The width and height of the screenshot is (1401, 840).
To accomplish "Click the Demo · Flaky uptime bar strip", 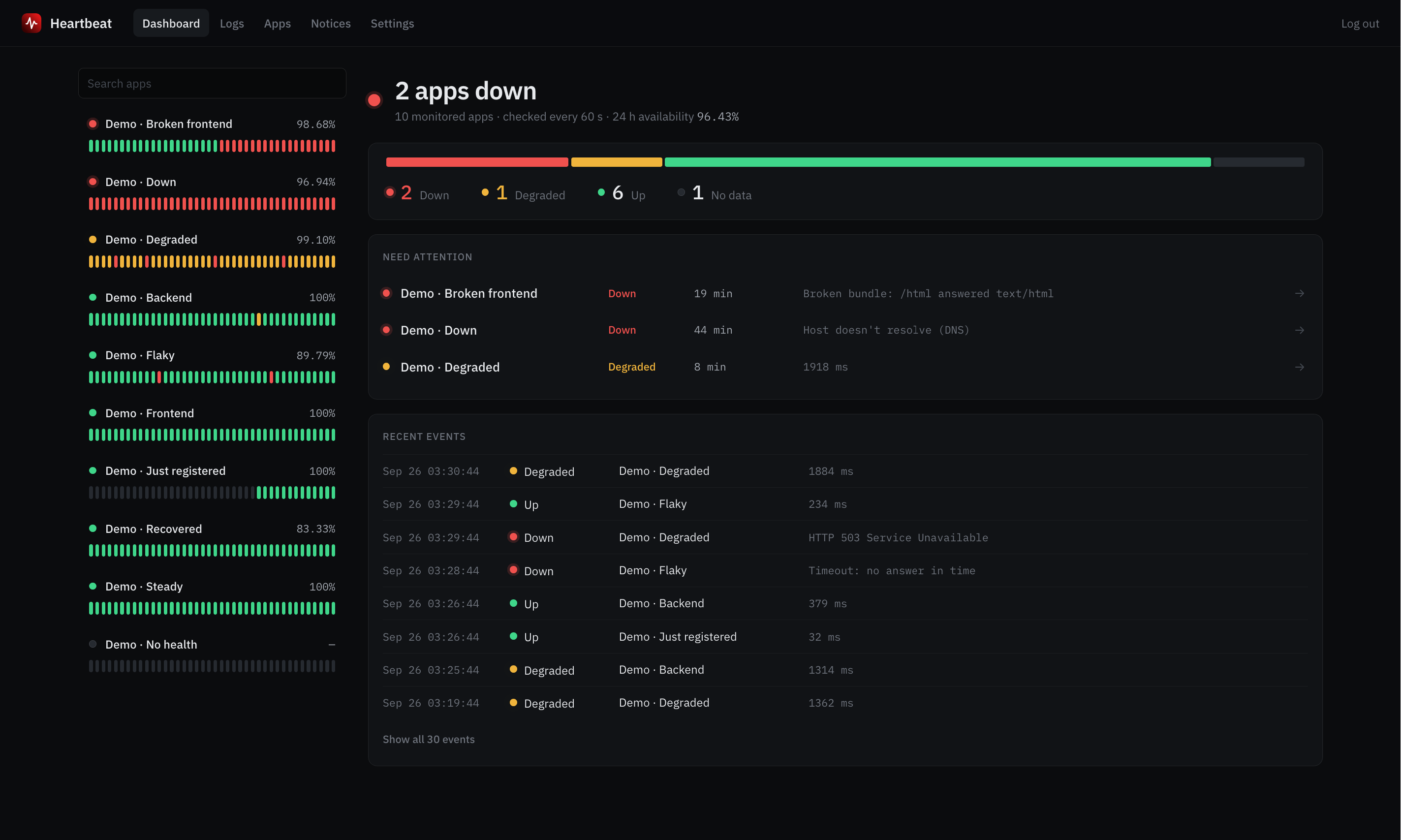I will point(212,377).
